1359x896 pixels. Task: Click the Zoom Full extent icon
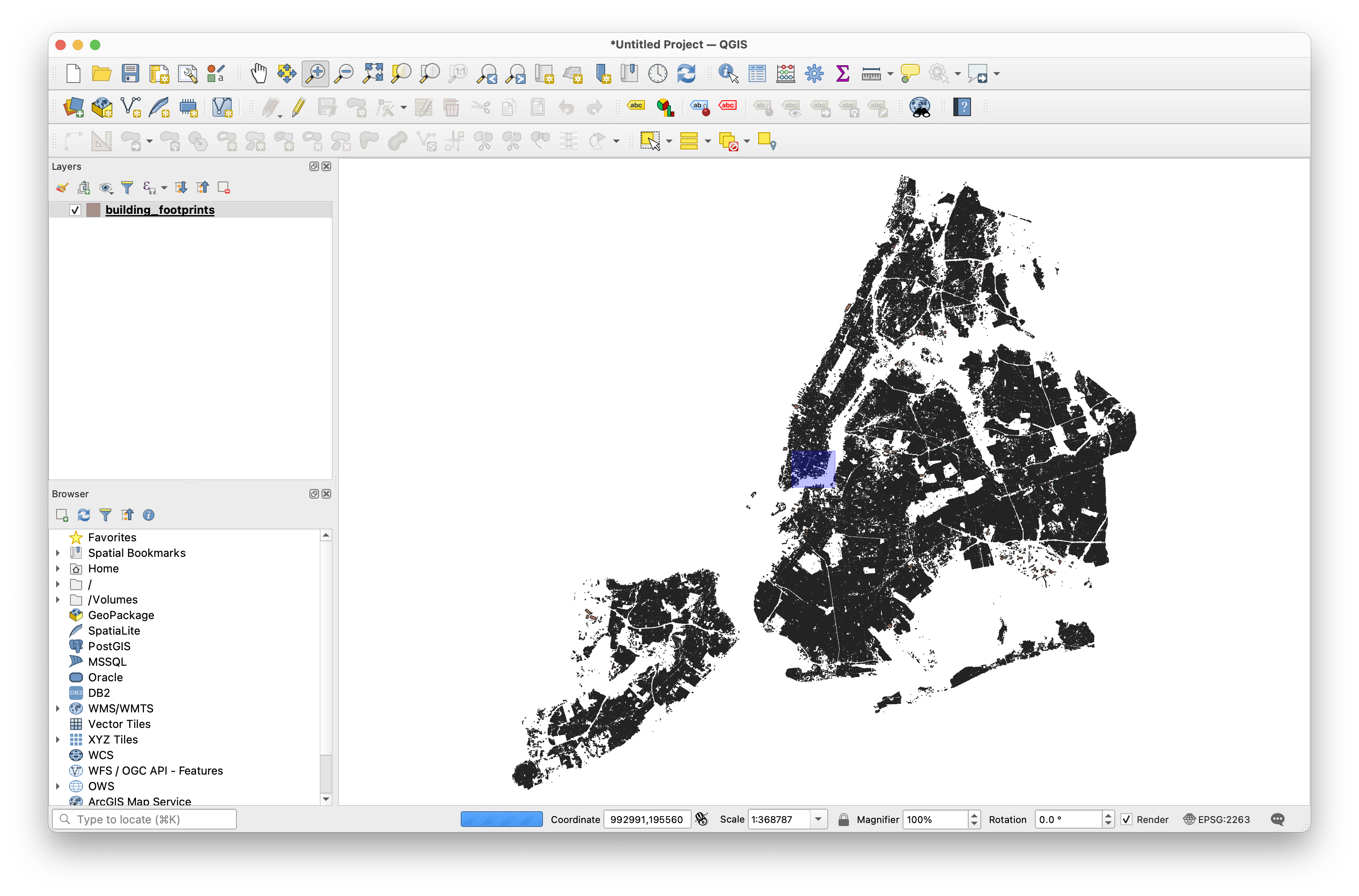pos(373,74)
